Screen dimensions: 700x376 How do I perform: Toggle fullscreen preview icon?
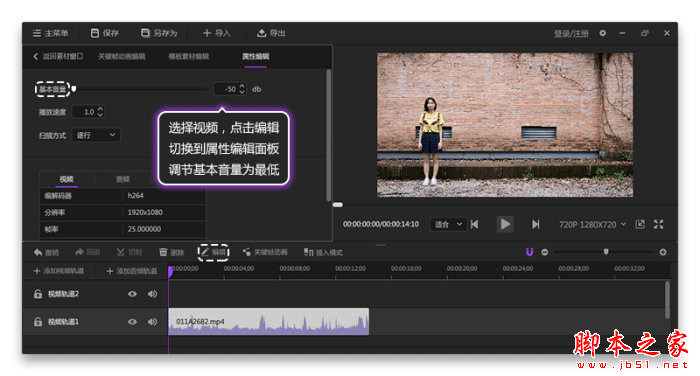click(658, 224)
